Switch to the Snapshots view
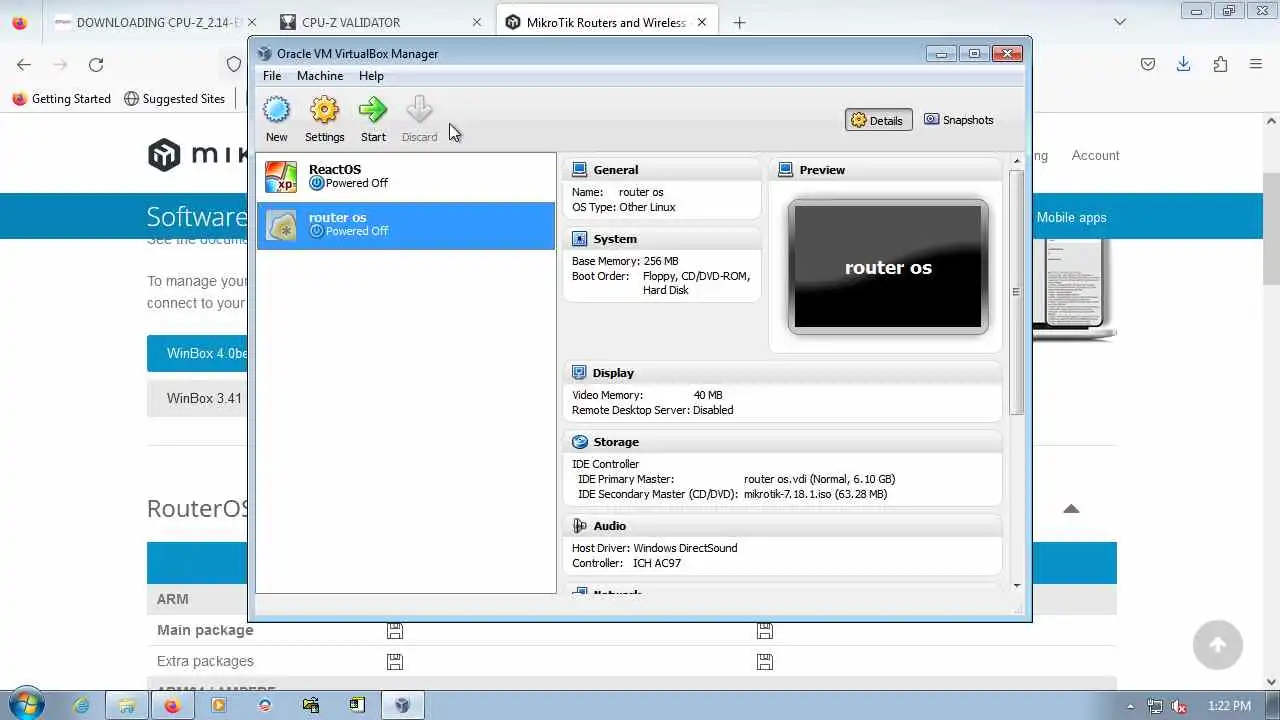Screen dimensions: 1280x720 (958, 120)
